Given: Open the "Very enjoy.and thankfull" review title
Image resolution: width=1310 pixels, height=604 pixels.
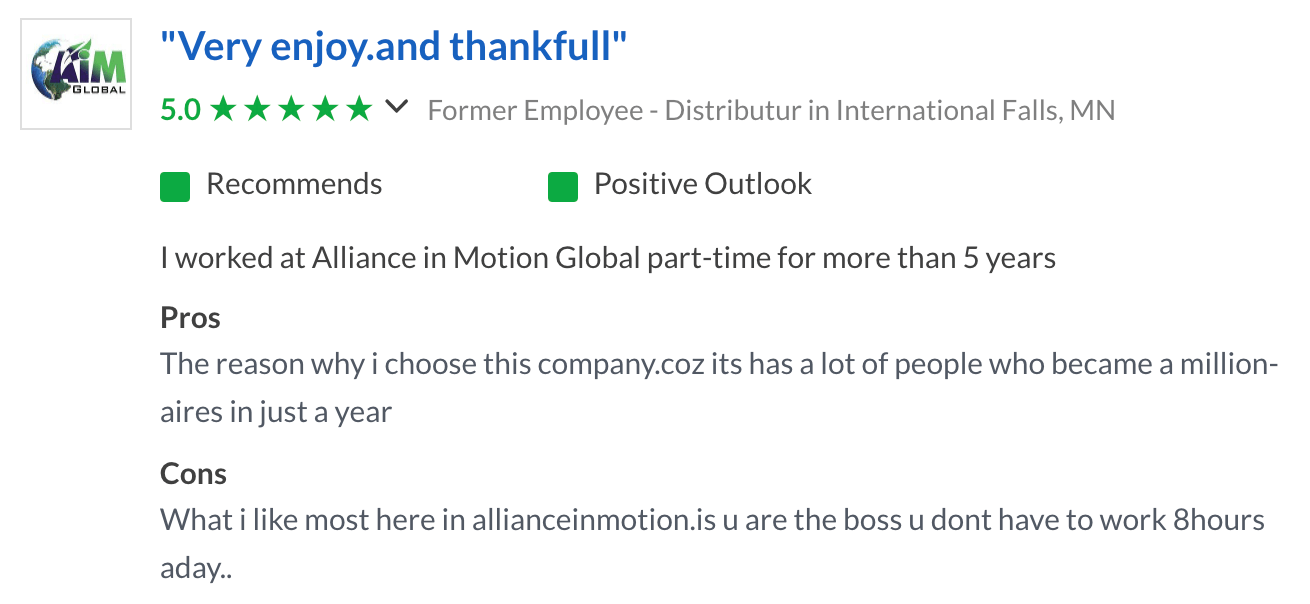Looking at the screenshot, I should point(394,46).
